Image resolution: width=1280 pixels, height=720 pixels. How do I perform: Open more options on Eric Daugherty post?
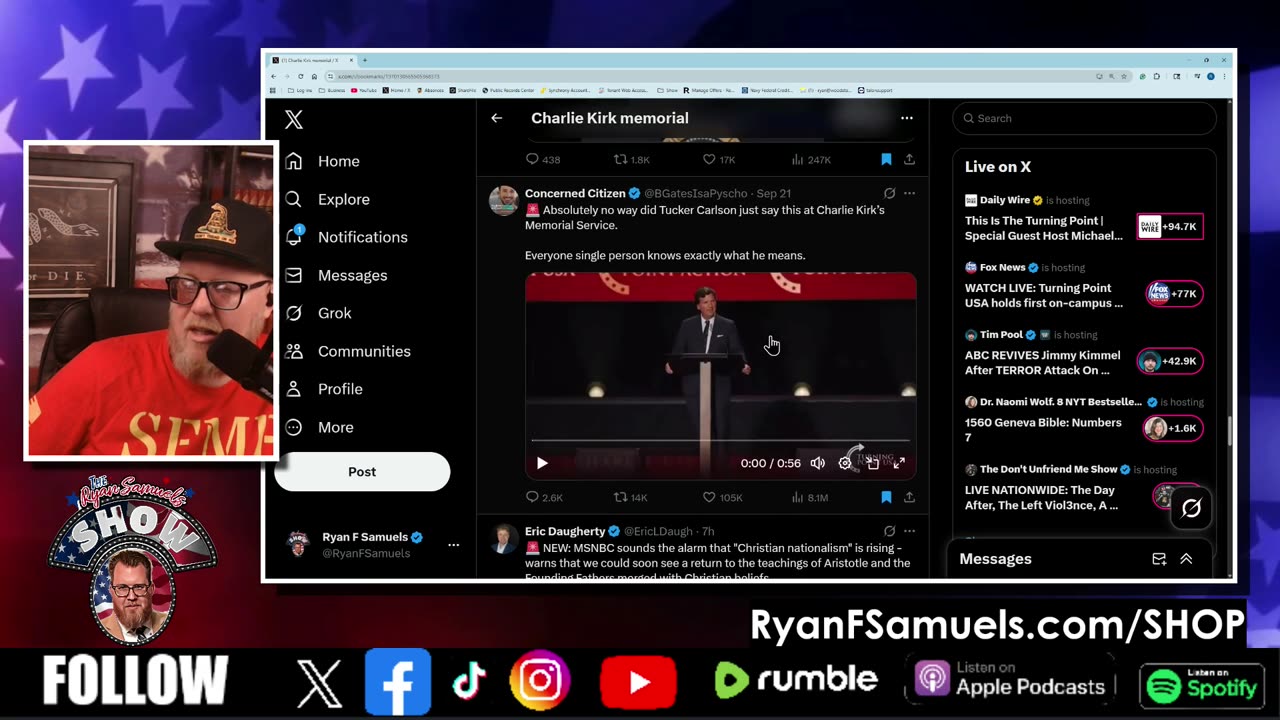click(x=909, y=531)
